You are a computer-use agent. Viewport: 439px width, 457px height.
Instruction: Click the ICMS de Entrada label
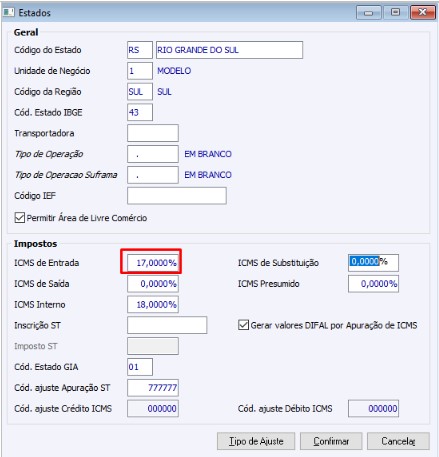tap(47, 263)
